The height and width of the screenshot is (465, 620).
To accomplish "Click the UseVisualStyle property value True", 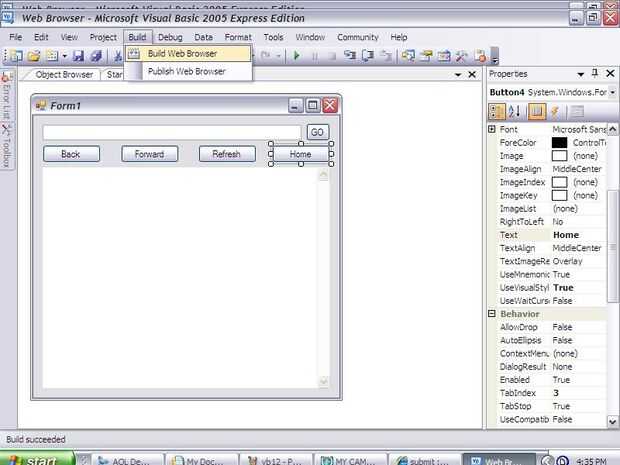I will point(563,287).
